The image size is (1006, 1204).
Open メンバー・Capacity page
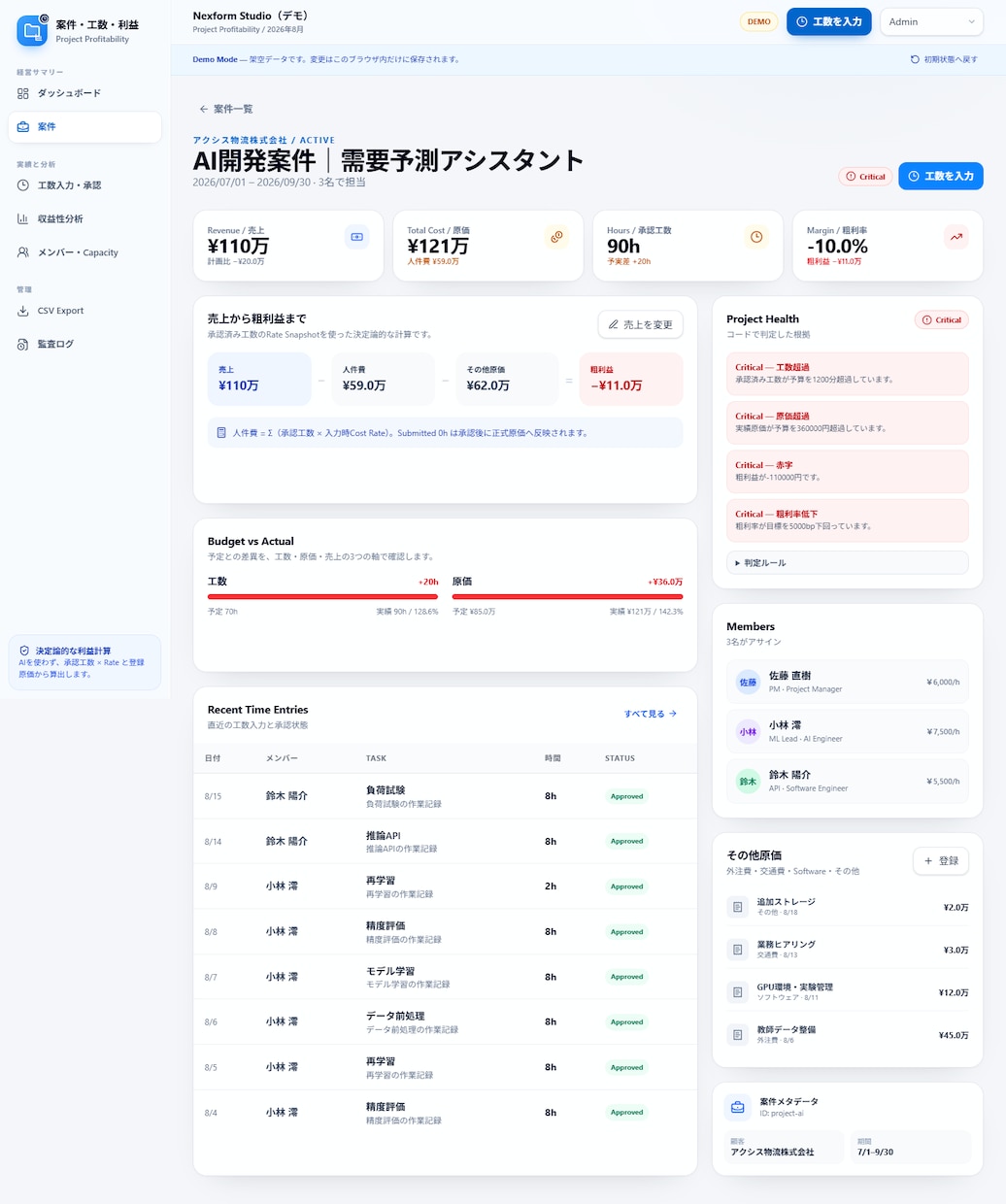84,252
